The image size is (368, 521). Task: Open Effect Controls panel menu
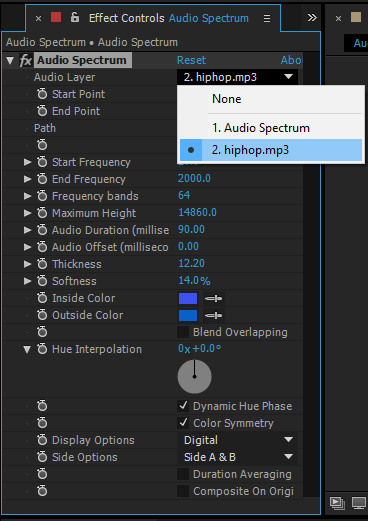tap(267, 18)
